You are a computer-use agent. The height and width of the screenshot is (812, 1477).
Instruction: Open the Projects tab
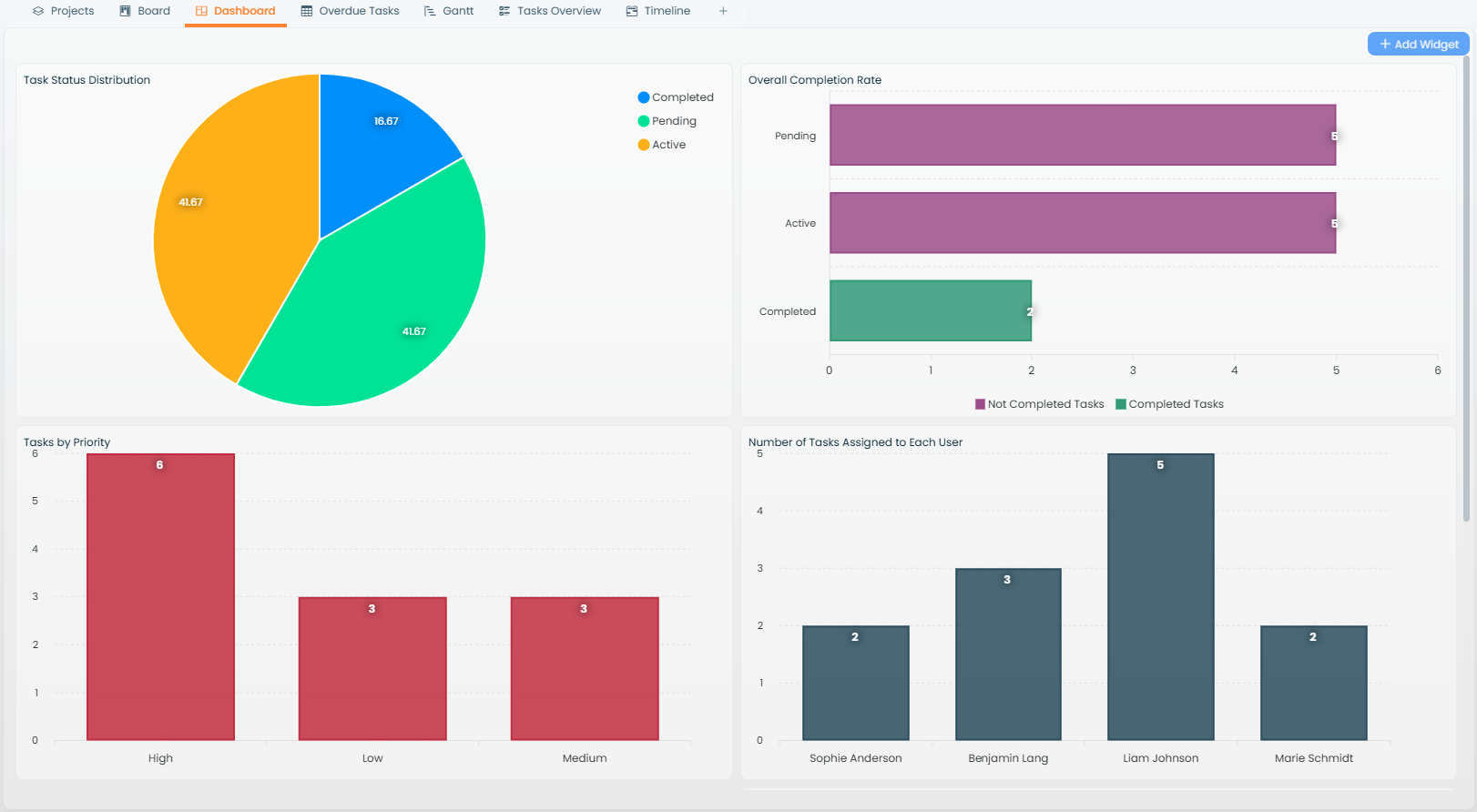63,11
